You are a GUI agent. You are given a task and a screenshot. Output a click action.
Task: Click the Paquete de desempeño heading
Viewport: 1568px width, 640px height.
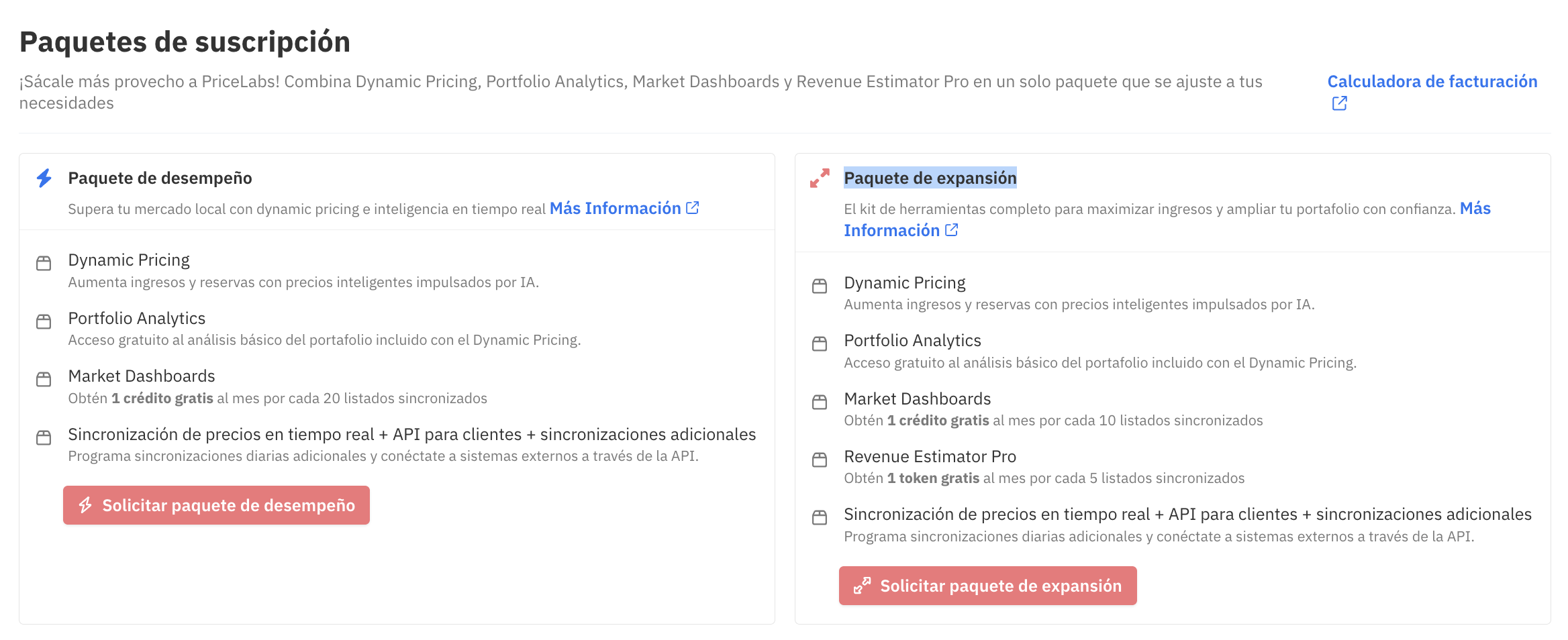160,178
